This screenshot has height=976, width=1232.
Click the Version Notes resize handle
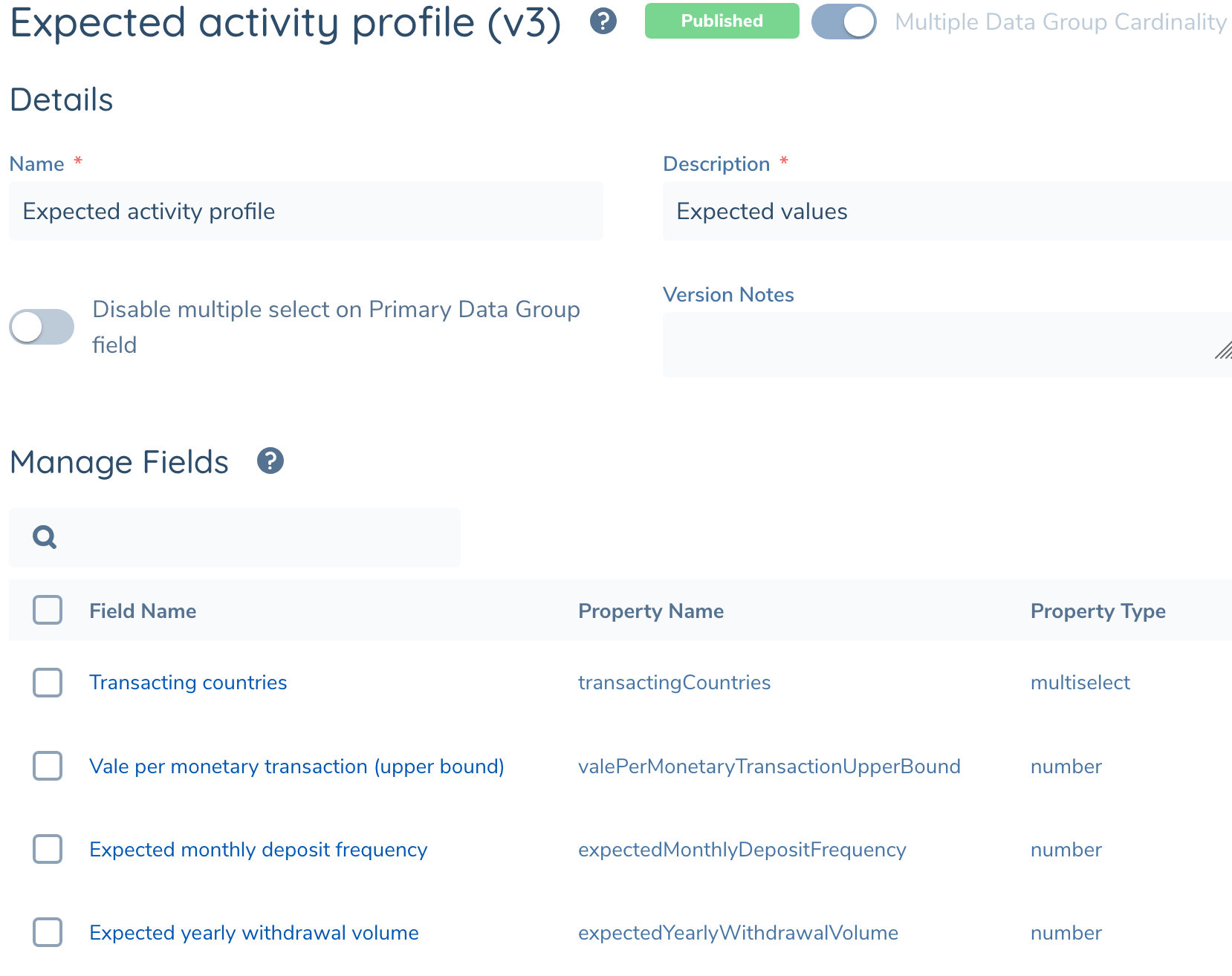1222,351
